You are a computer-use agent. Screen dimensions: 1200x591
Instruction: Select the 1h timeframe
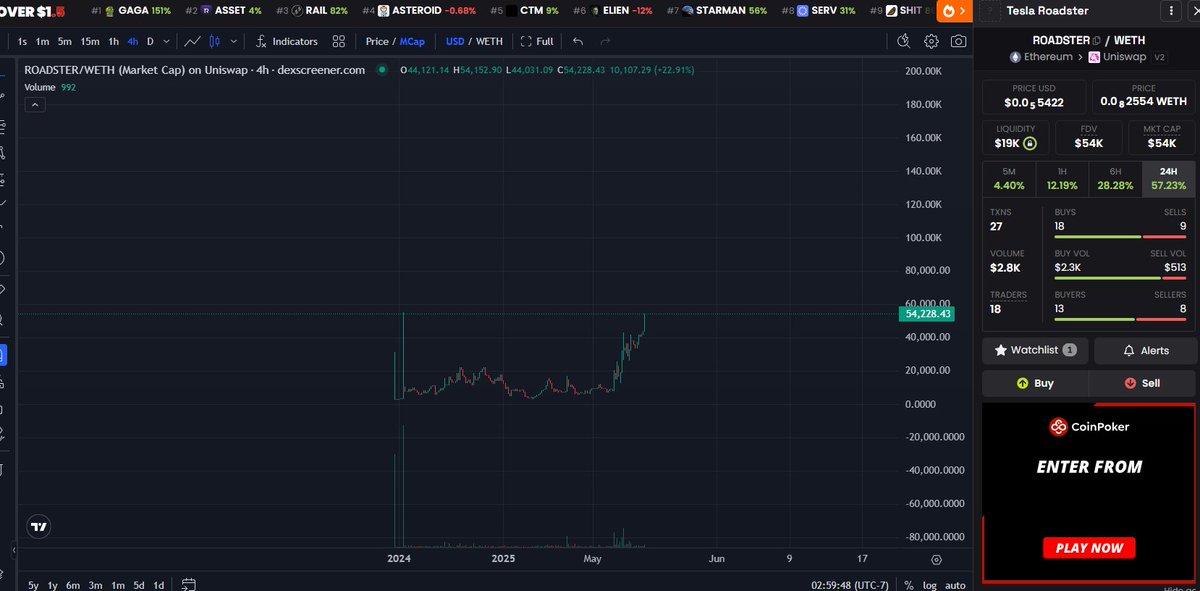(x=114, y=41)
